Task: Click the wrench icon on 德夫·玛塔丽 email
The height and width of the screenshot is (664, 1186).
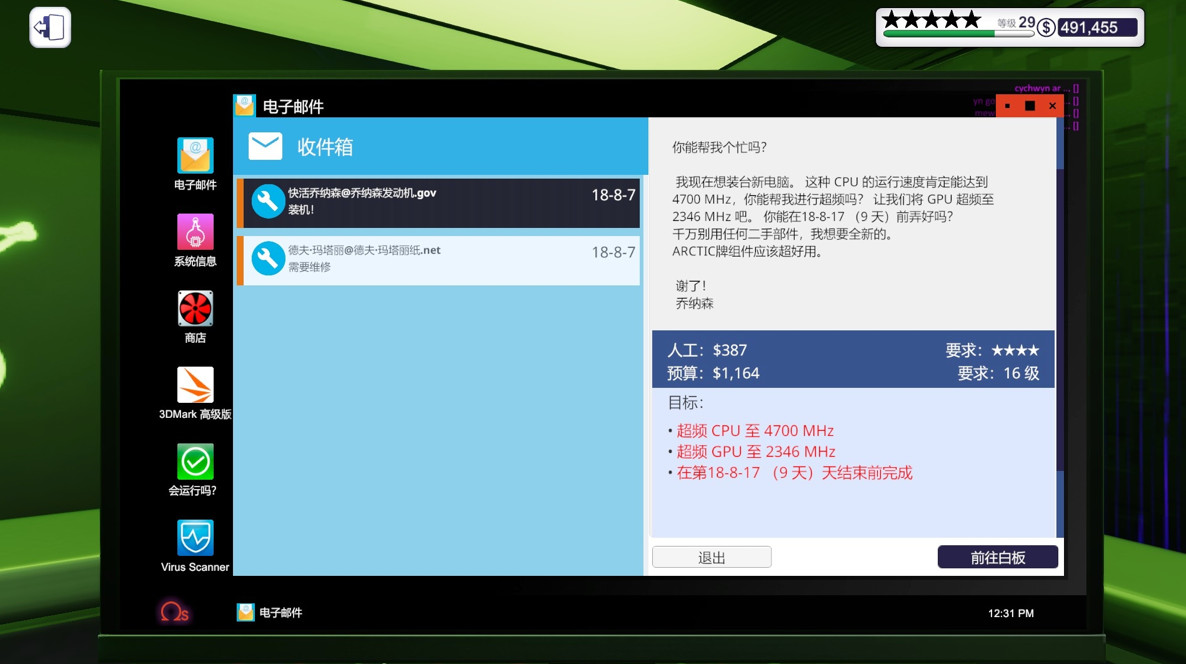Action: (267, 259)
